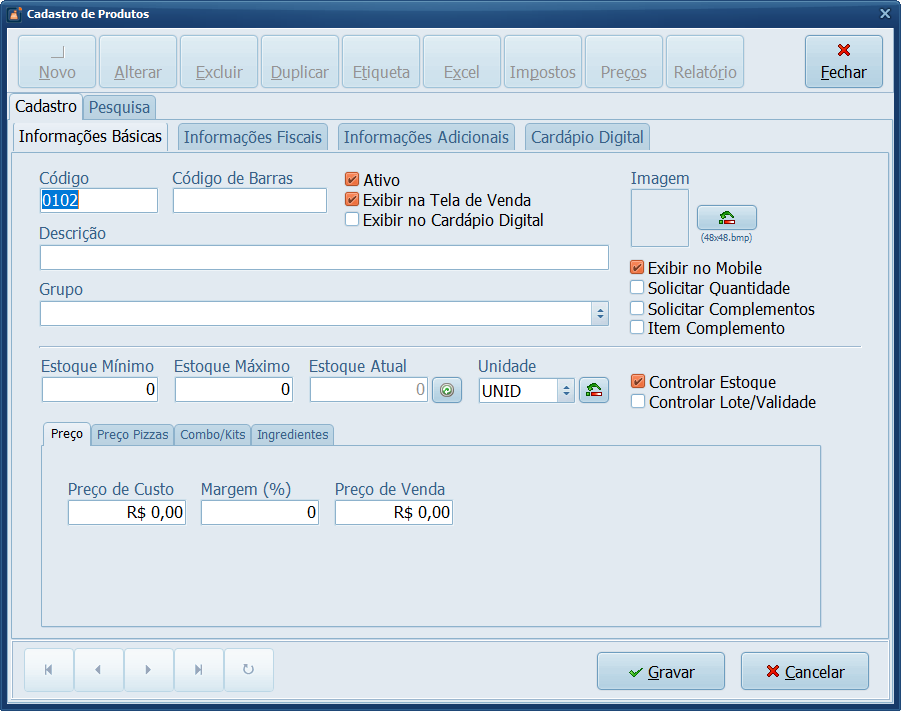Toggle Controlar Lote/Validade checkbox
Screen dimensions: 901x711
[638, 402]
